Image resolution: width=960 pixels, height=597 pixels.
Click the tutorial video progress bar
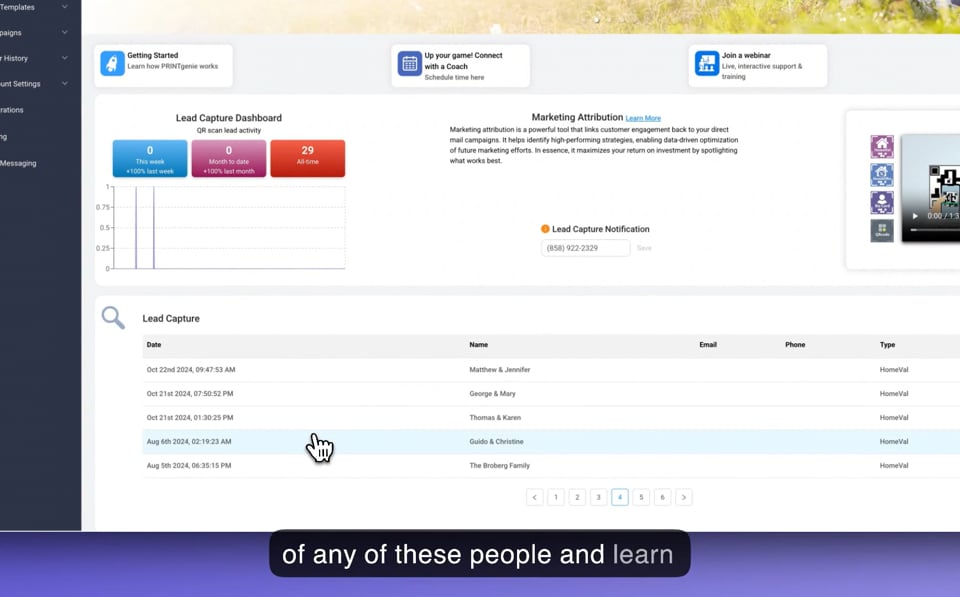(935, 230)
